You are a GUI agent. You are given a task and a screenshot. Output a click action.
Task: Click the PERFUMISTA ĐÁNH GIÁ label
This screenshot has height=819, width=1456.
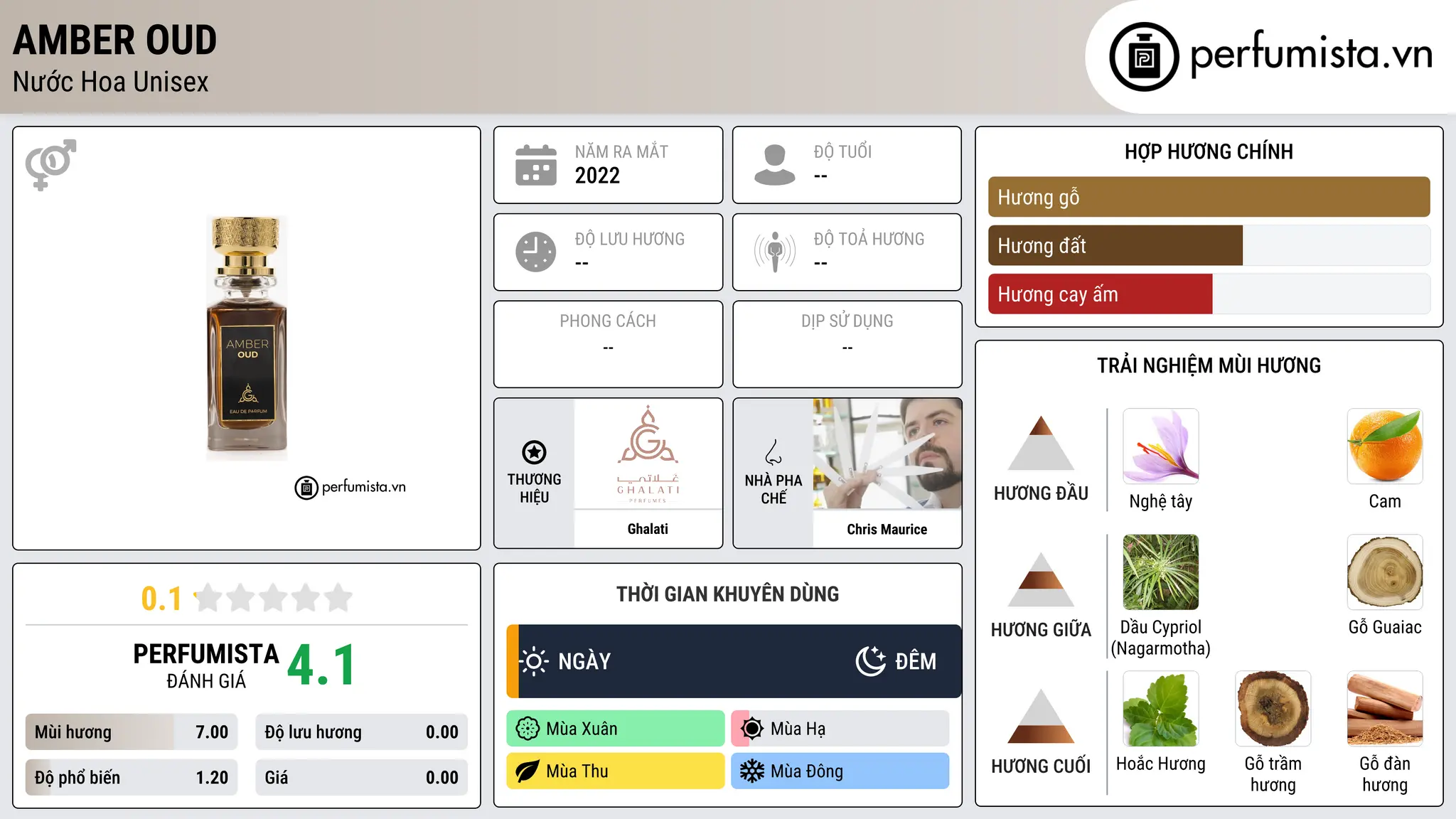tap(206, 665)
